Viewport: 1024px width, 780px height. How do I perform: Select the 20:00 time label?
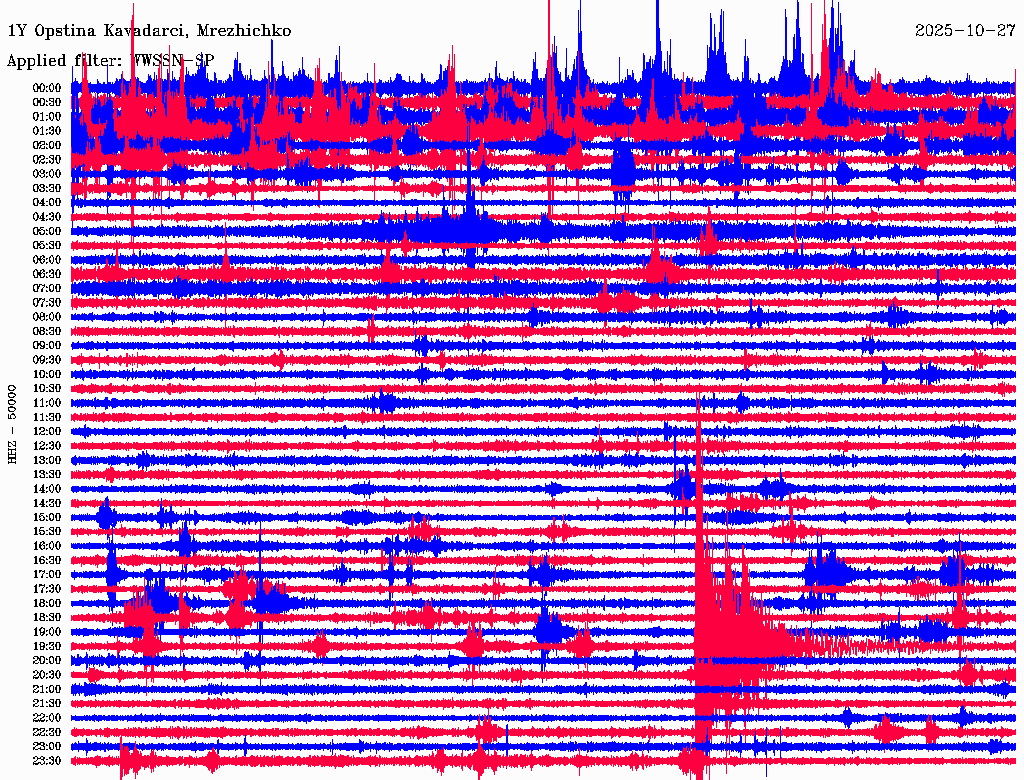point(47,660)
